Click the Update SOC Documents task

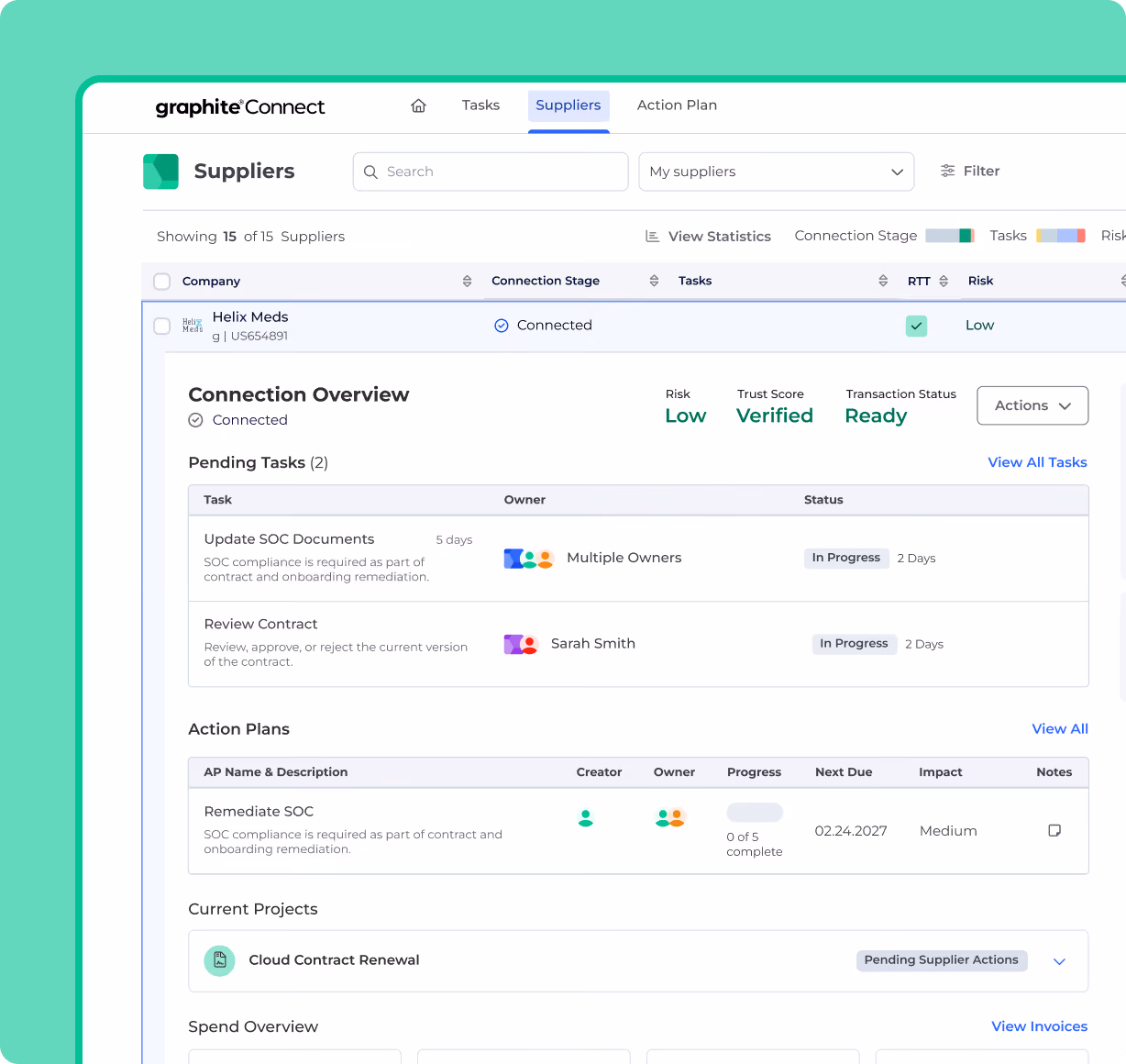289,539
